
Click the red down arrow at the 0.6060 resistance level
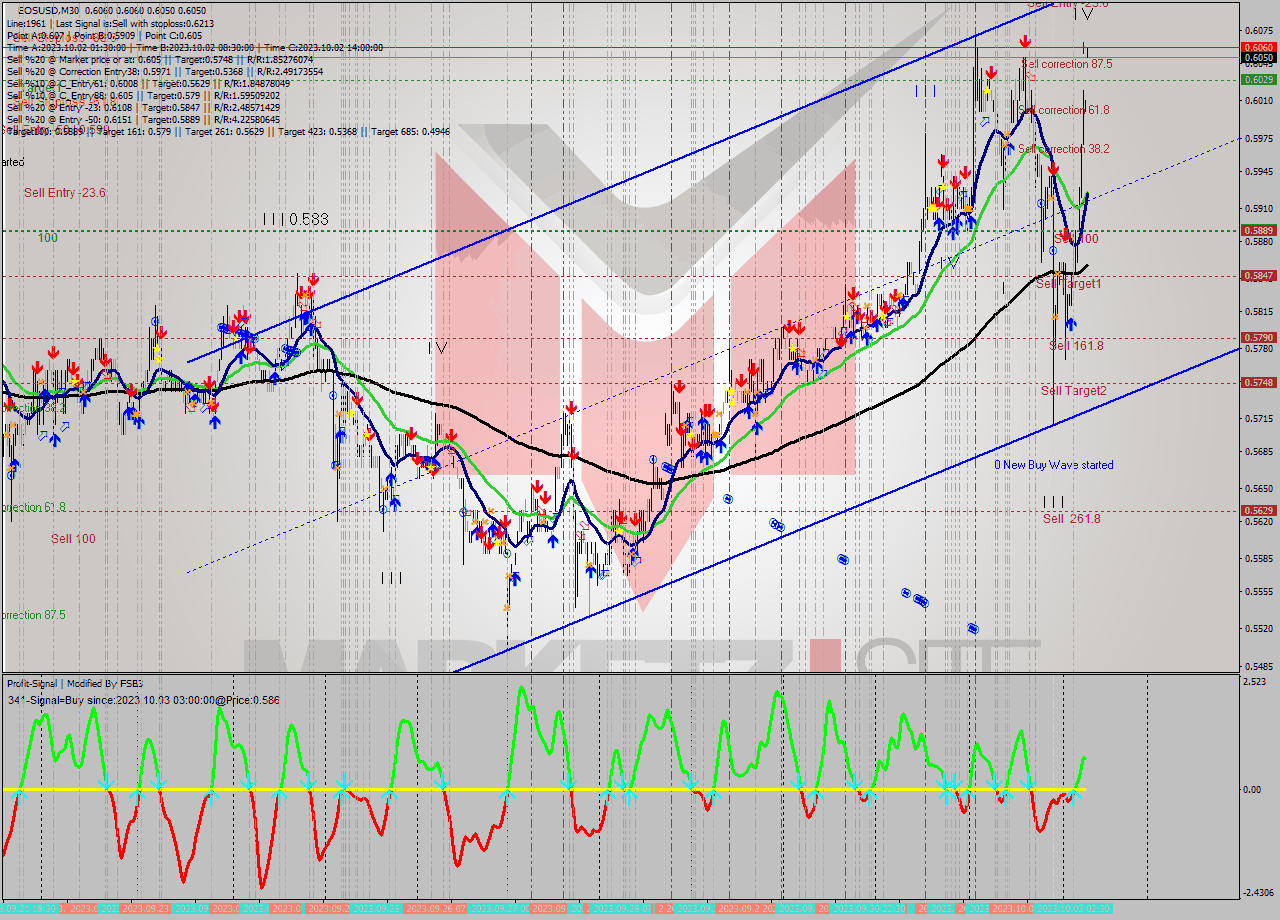pos(1025,41)
